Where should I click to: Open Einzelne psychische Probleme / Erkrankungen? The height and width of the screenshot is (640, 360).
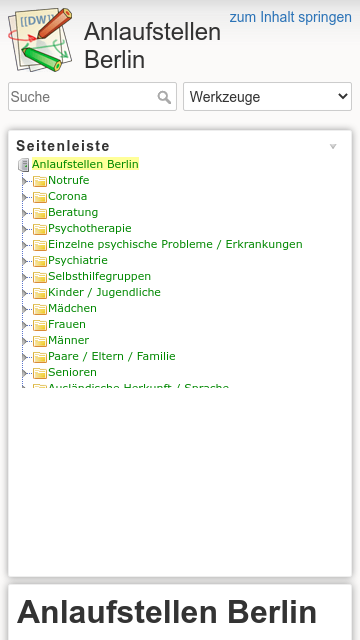pyautogui.click(x=175, y=244)
